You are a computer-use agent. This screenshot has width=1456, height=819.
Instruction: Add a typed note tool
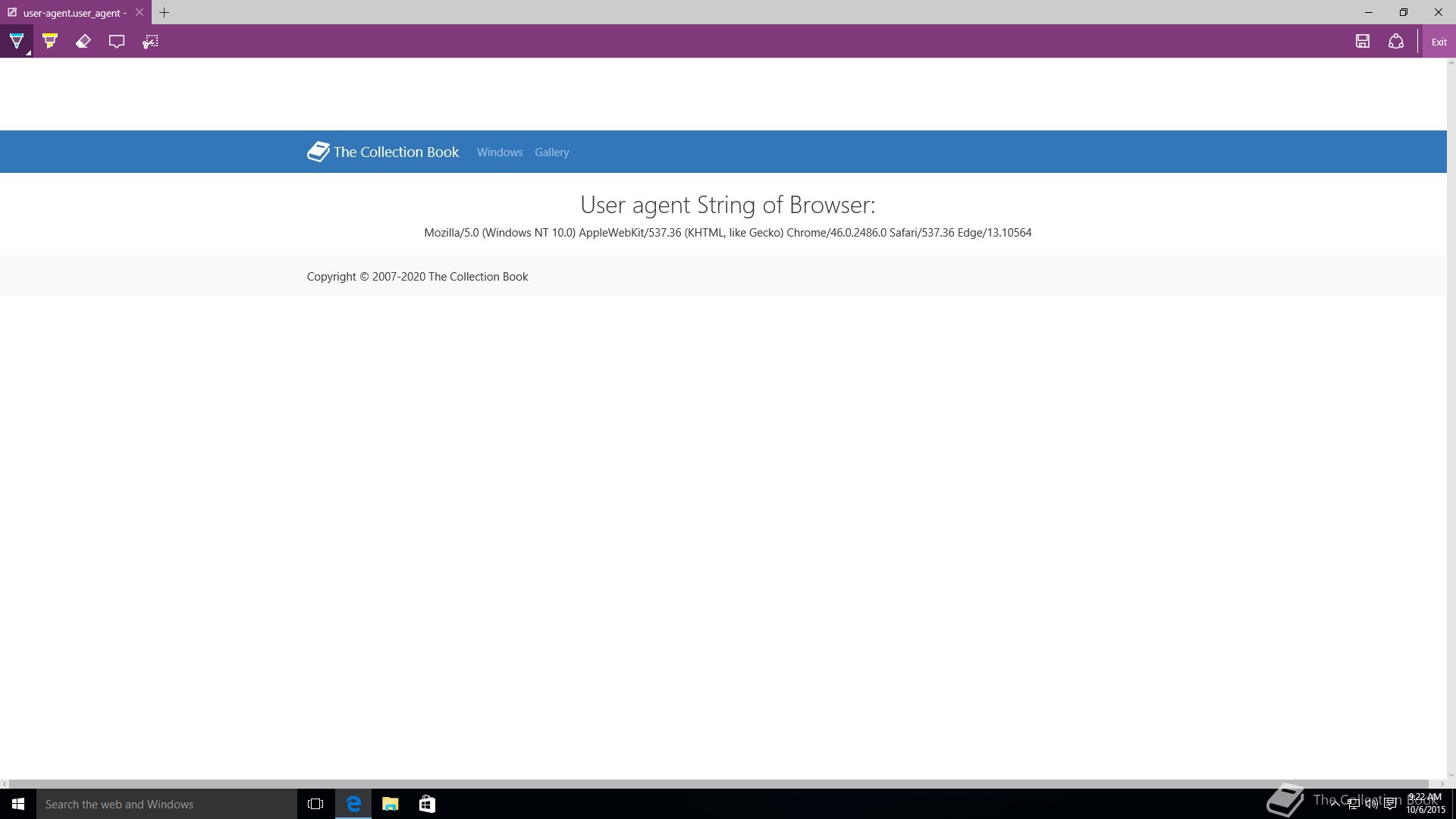(x=117, y=42)
